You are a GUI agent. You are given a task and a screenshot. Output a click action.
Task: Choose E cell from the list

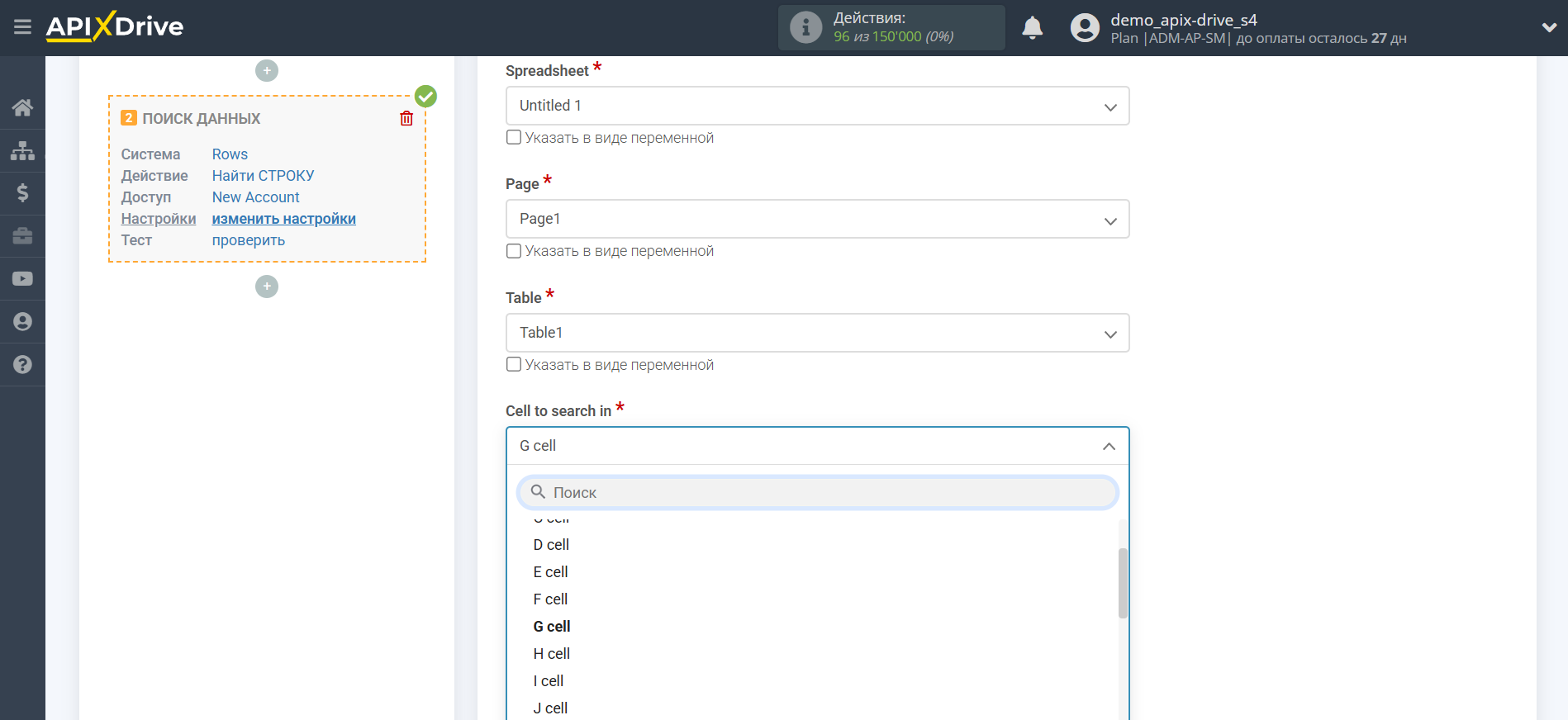(x=550, y=572)
